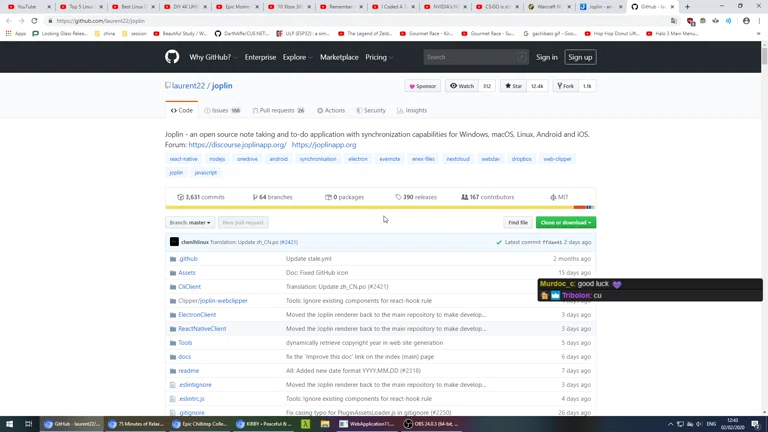Go back with the browser back arrow

(9, 21)
